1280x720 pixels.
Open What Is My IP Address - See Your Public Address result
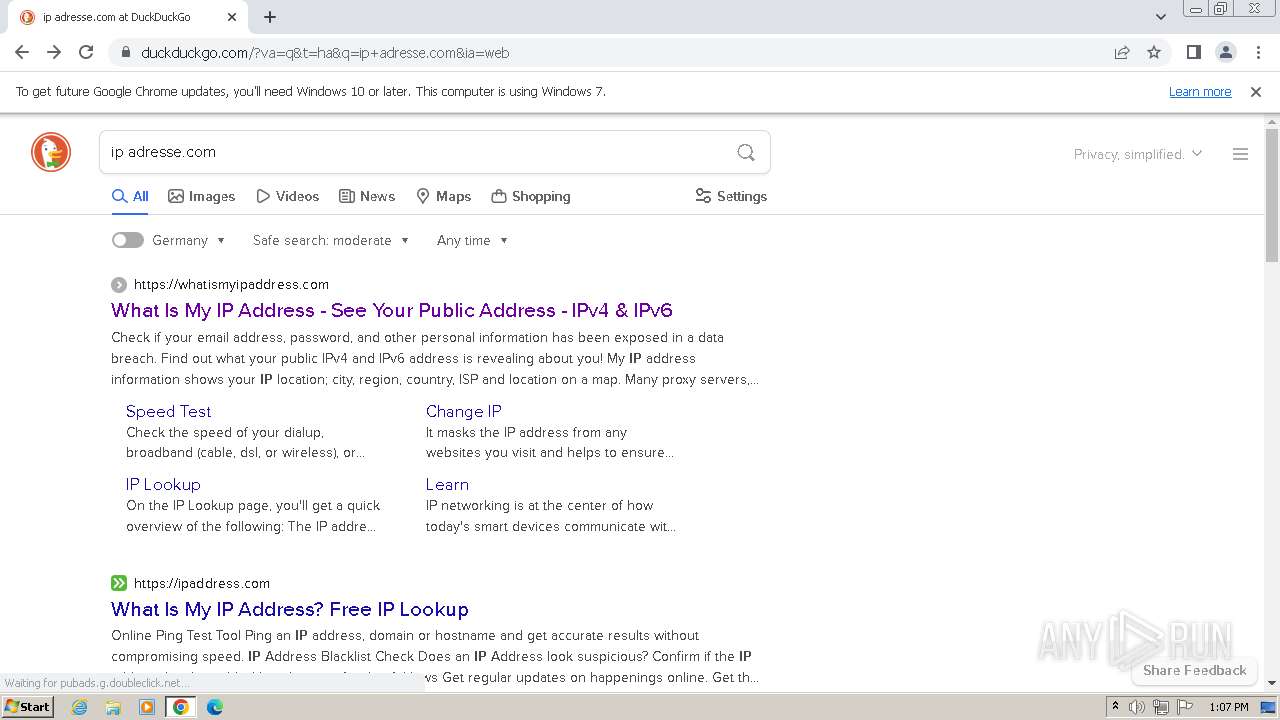[x=392, y=310]
